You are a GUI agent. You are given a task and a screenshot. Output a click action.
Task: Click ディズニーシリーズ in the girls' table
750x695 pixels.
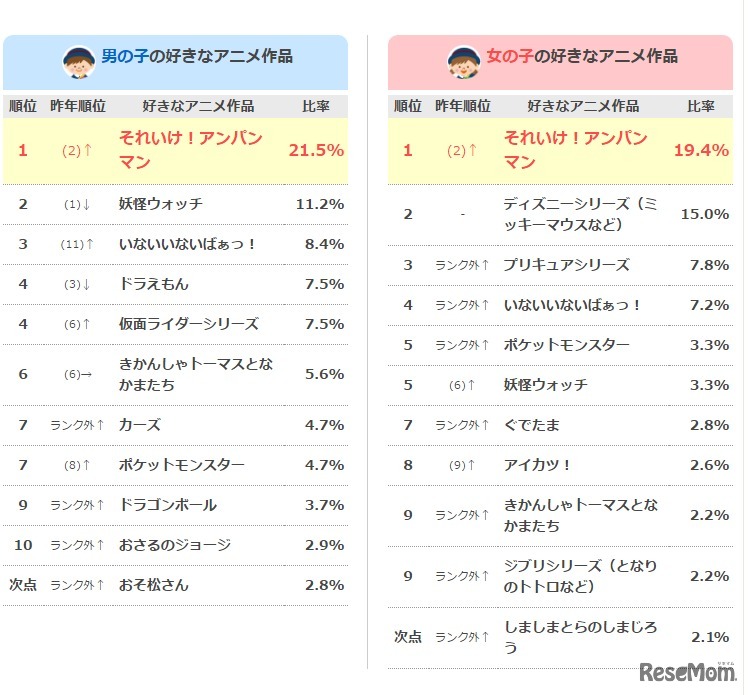[x=580, y=214]
